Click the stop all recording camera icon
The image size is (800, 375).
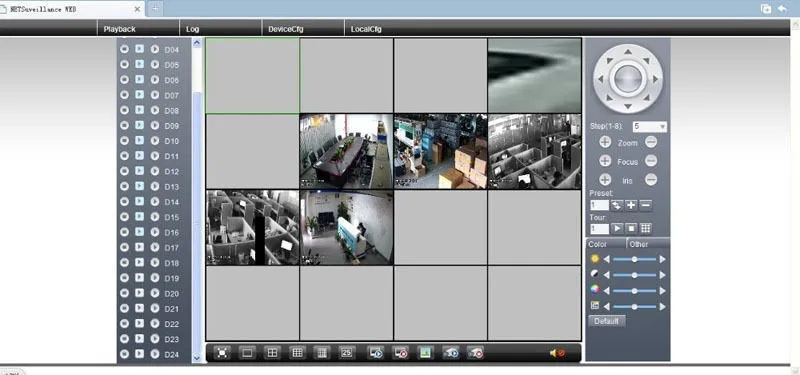pyautogui.click(x=475, y=353)
